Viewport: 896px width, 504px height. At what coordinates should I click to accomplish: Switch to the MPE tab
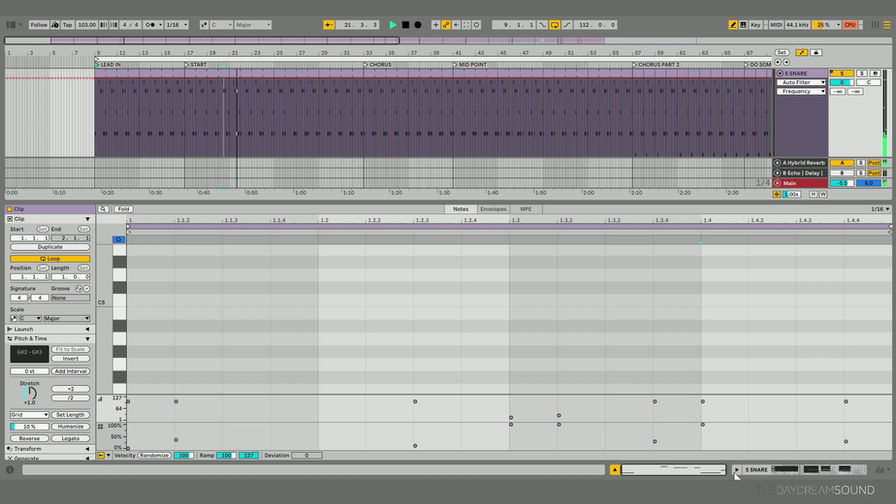(x=525, y=209)
